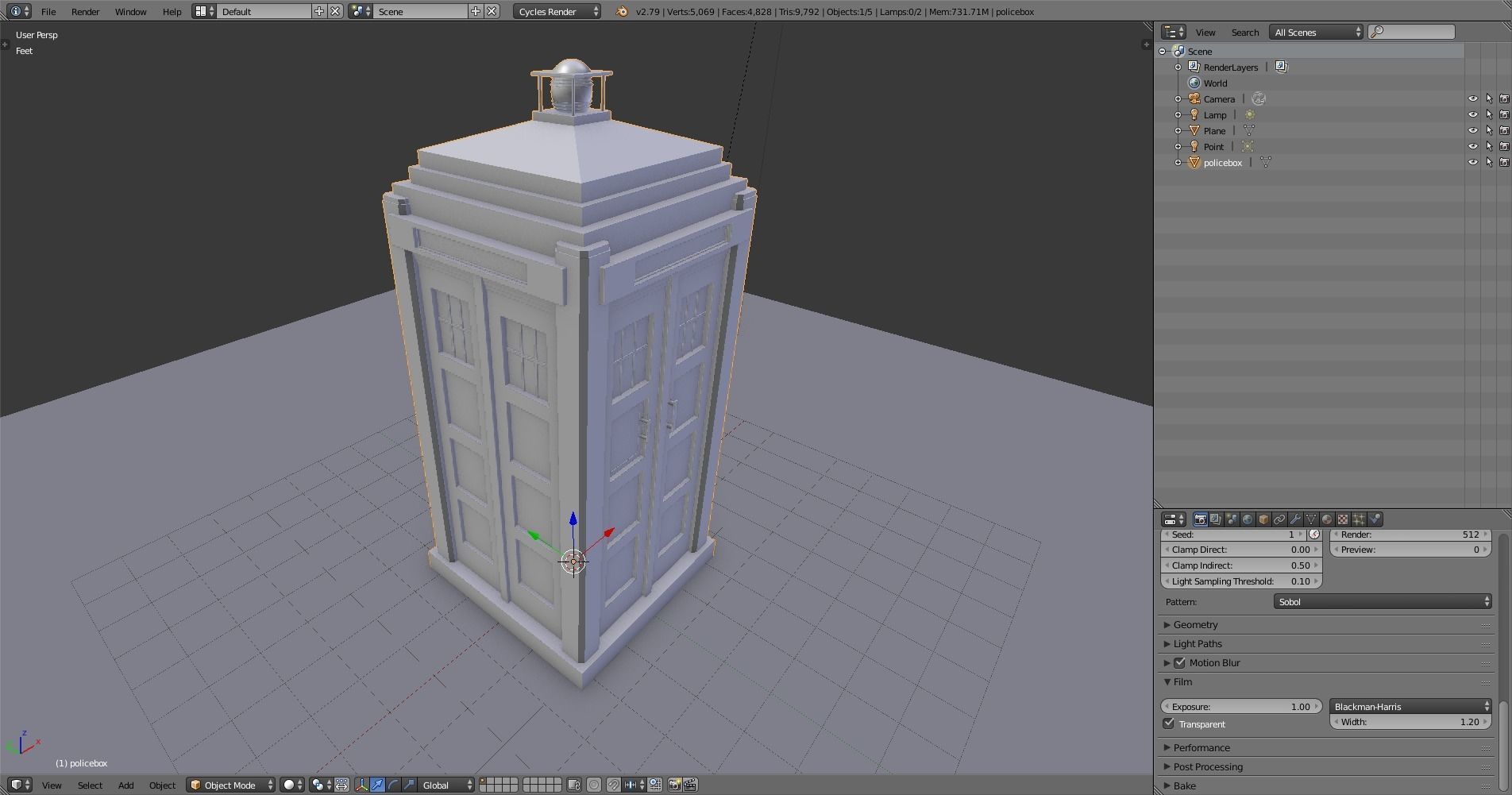The width and height of the screenshot is (1512, 795).
Task: Open the Texture properties tab
Action: (1343, 519)
